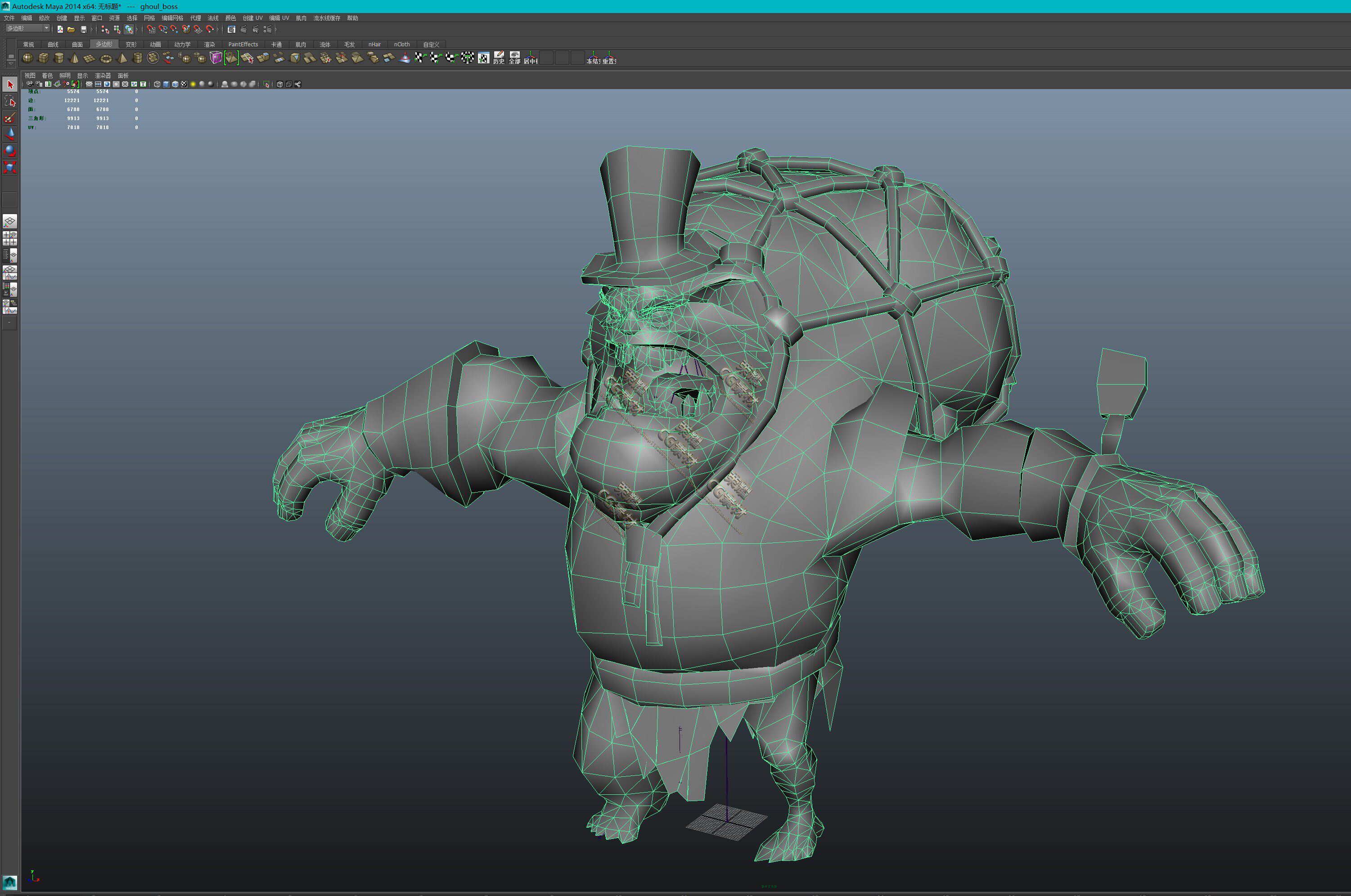Open the 着色 panel menu
This screenshot has height=896, width=1351.
(x=47, y=76)
